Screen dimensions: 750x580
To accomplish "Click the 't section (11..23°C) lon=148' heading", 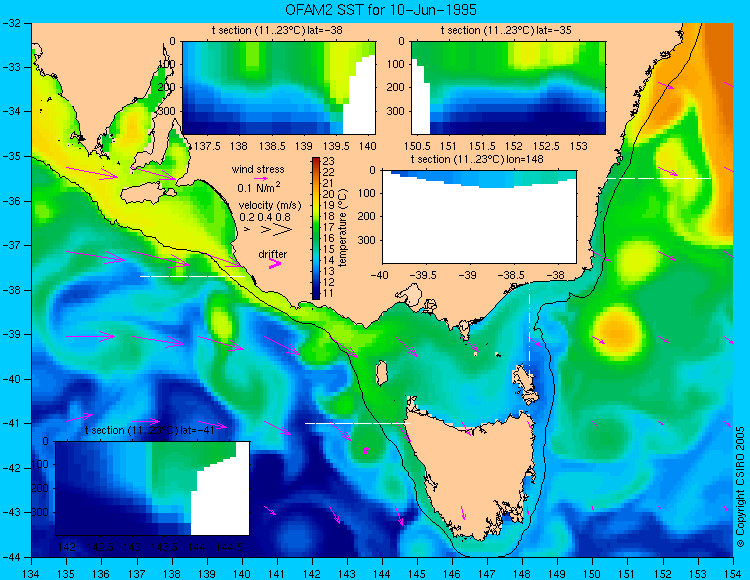I will (x=477, y=159).
